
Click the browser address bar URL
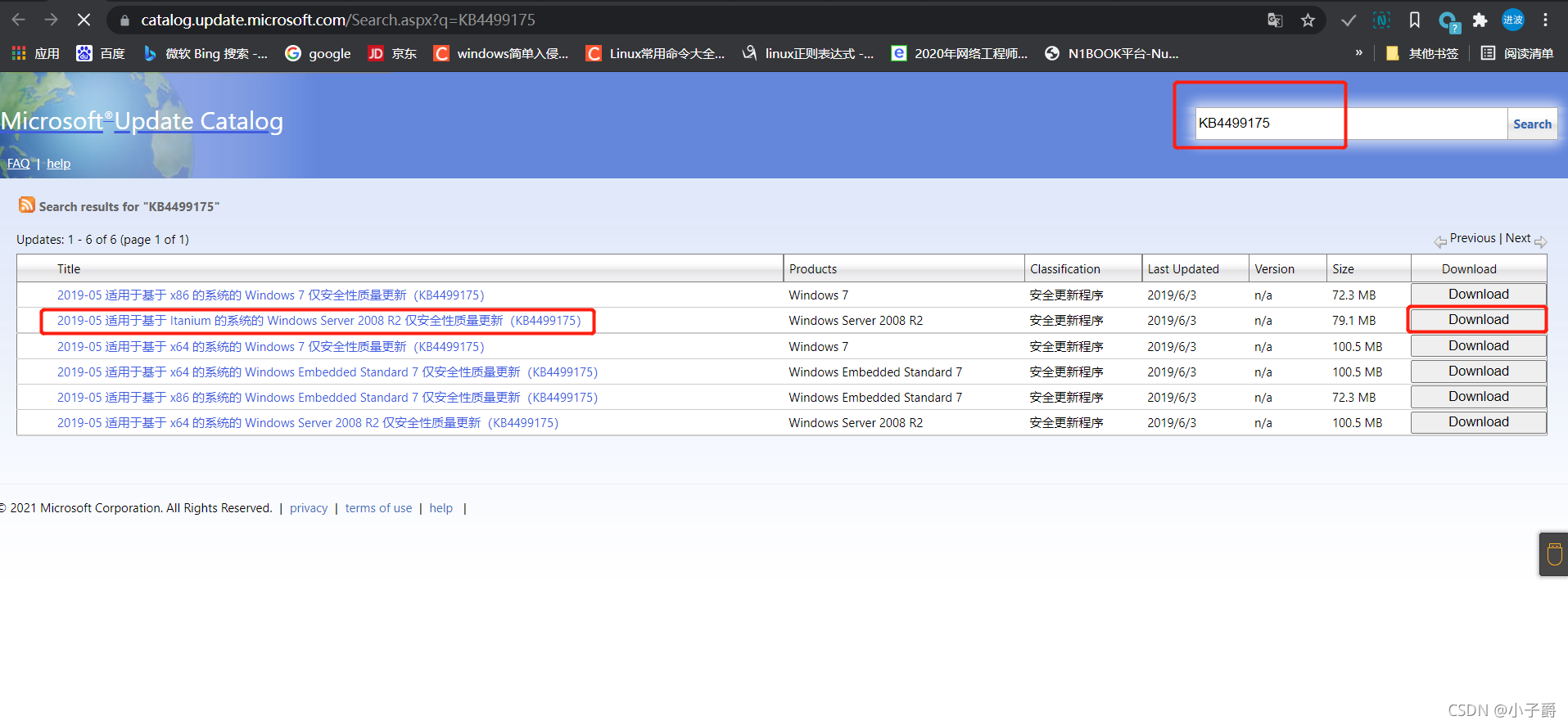click(x=338, y=20)
